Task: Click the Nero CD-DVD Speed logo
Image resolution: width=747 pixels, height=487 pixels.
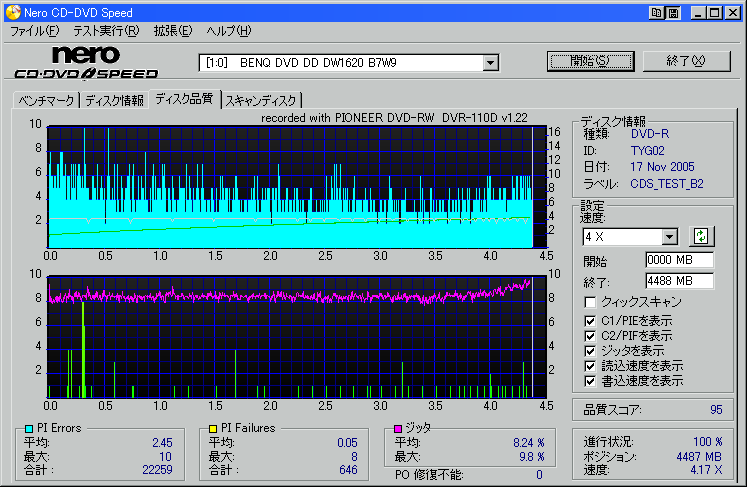Action: tap(86, 62)
